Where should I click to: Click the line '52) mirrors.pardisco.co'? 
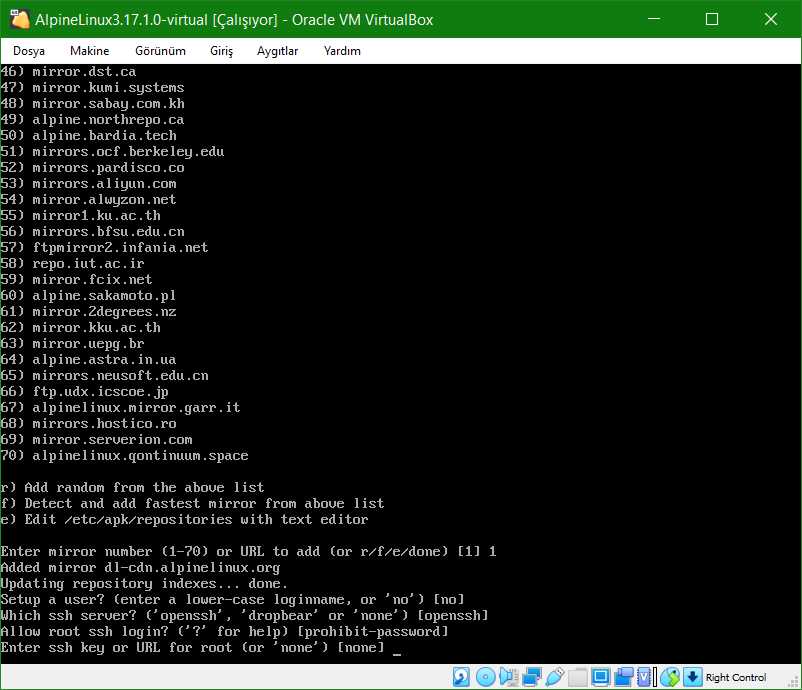(x=92, y=167)
